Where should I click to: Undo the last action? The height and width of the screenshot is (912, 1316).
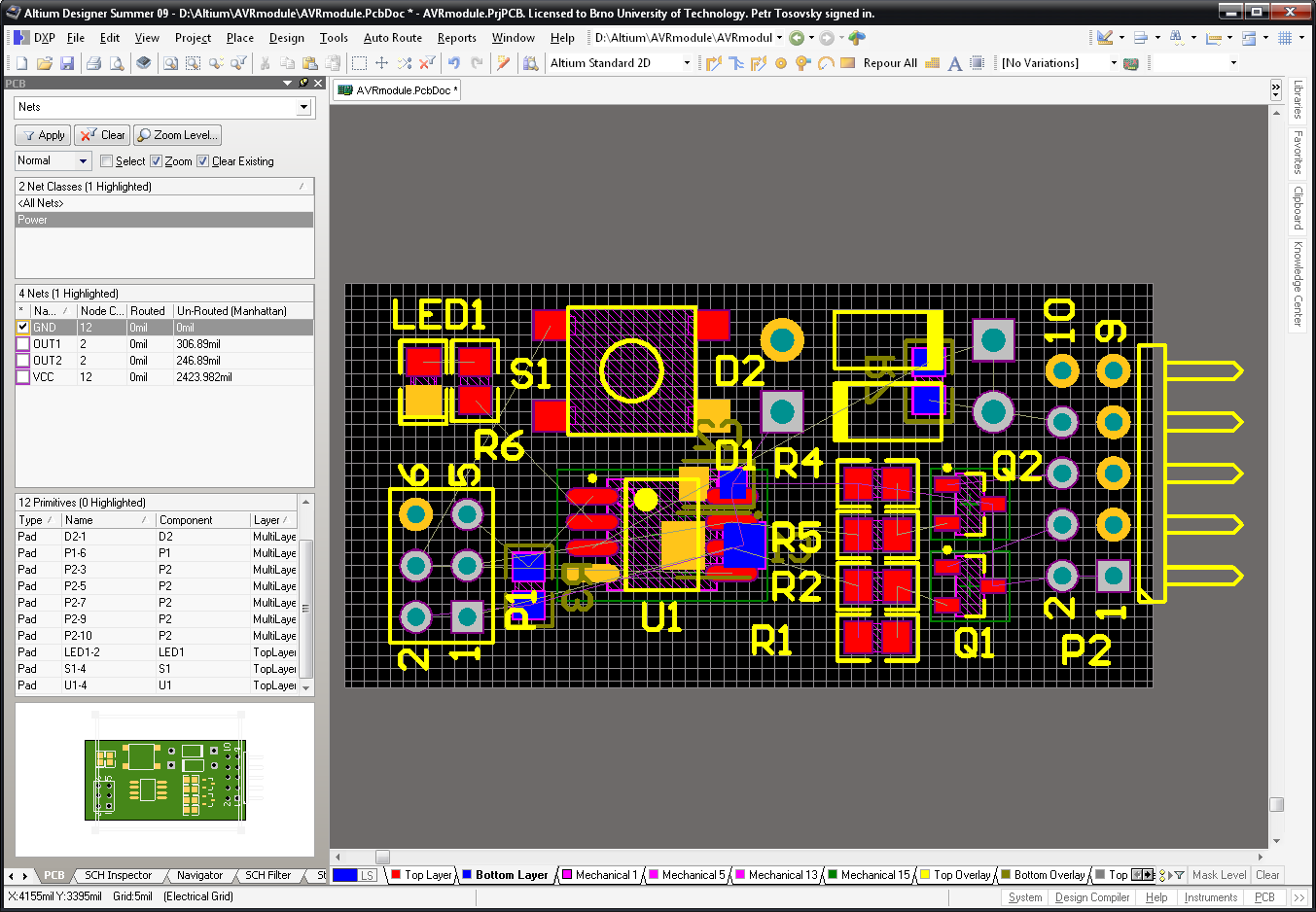[453, 63]
